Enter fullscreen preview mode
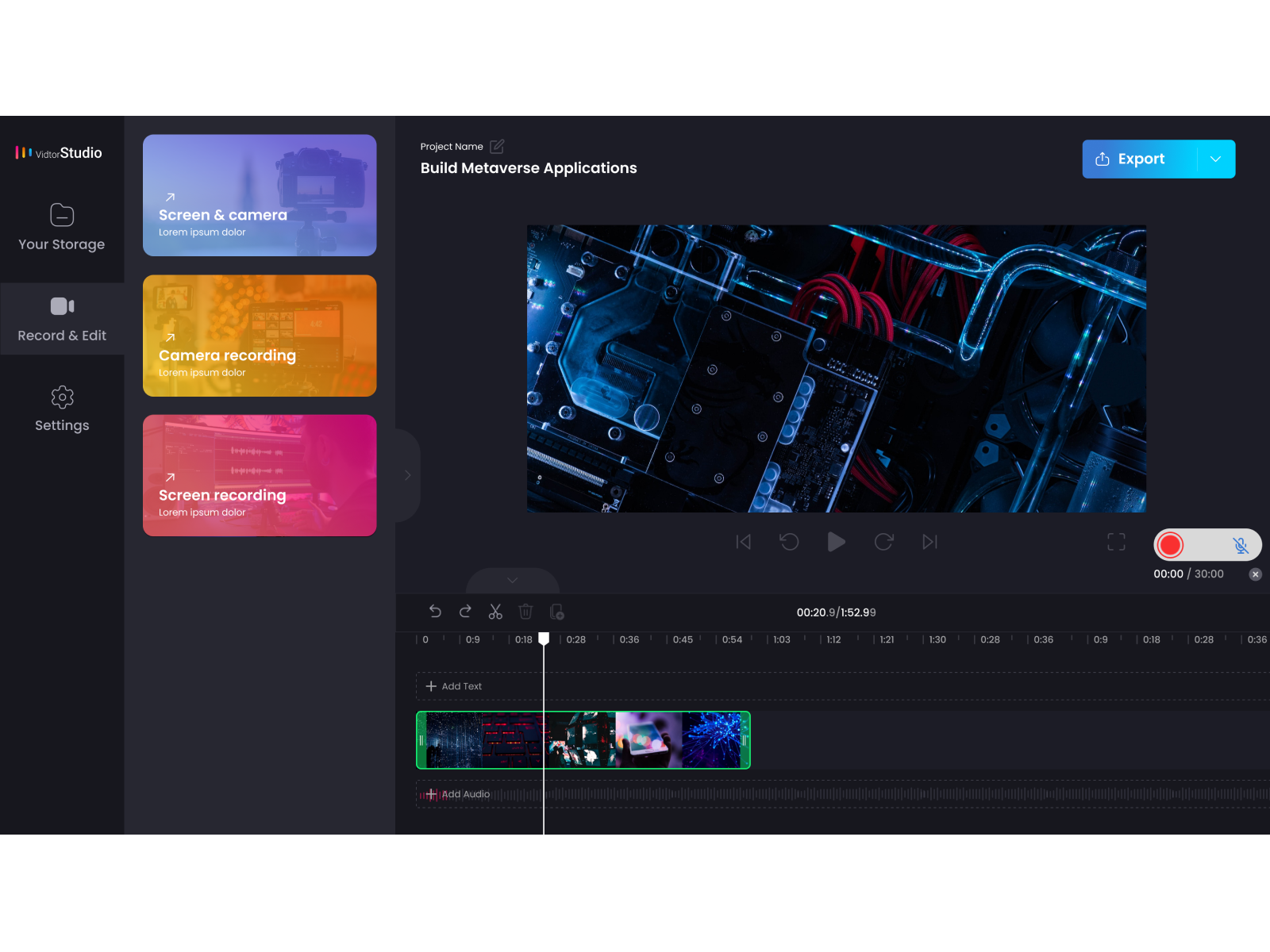This screenshot has width=1270, height=952. (1115, 542)
